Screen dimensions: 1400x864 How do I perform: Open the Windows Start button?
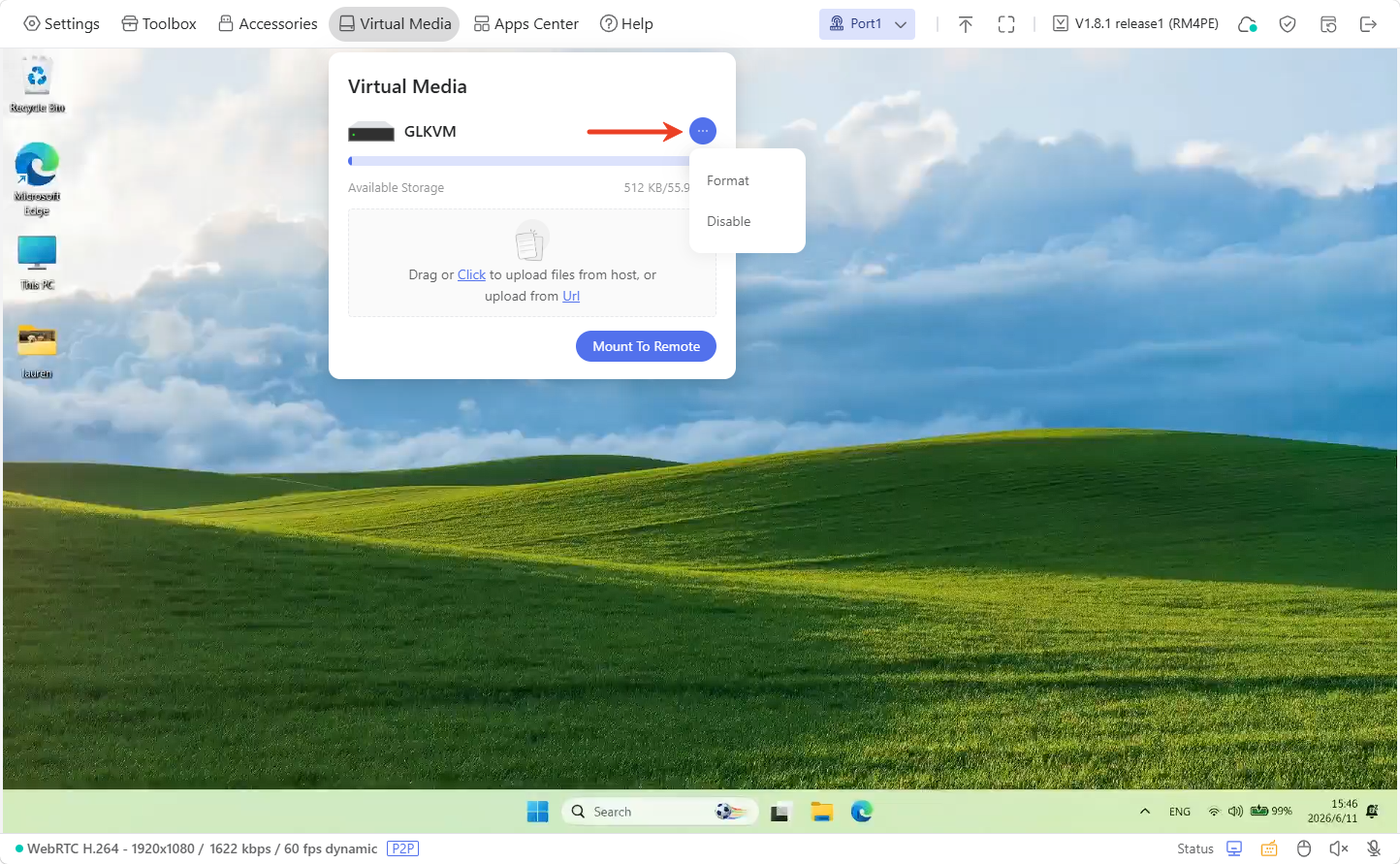538,812
